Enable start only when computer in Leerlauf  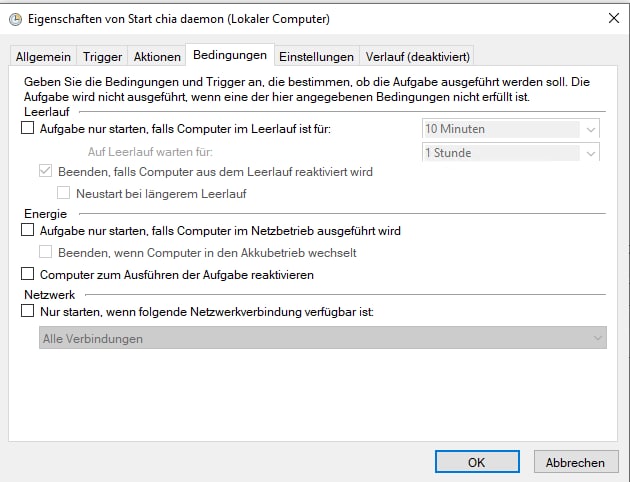click(27, 128)
